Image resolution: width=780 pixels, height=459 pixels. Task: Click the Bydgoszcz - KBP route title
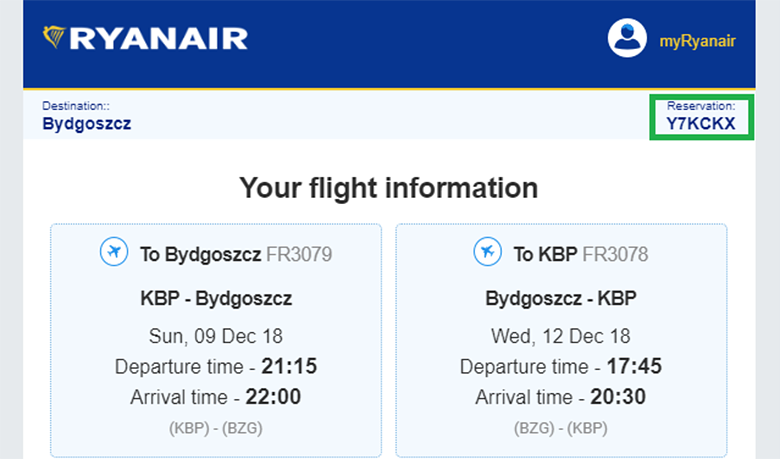[x=561, y=298]
